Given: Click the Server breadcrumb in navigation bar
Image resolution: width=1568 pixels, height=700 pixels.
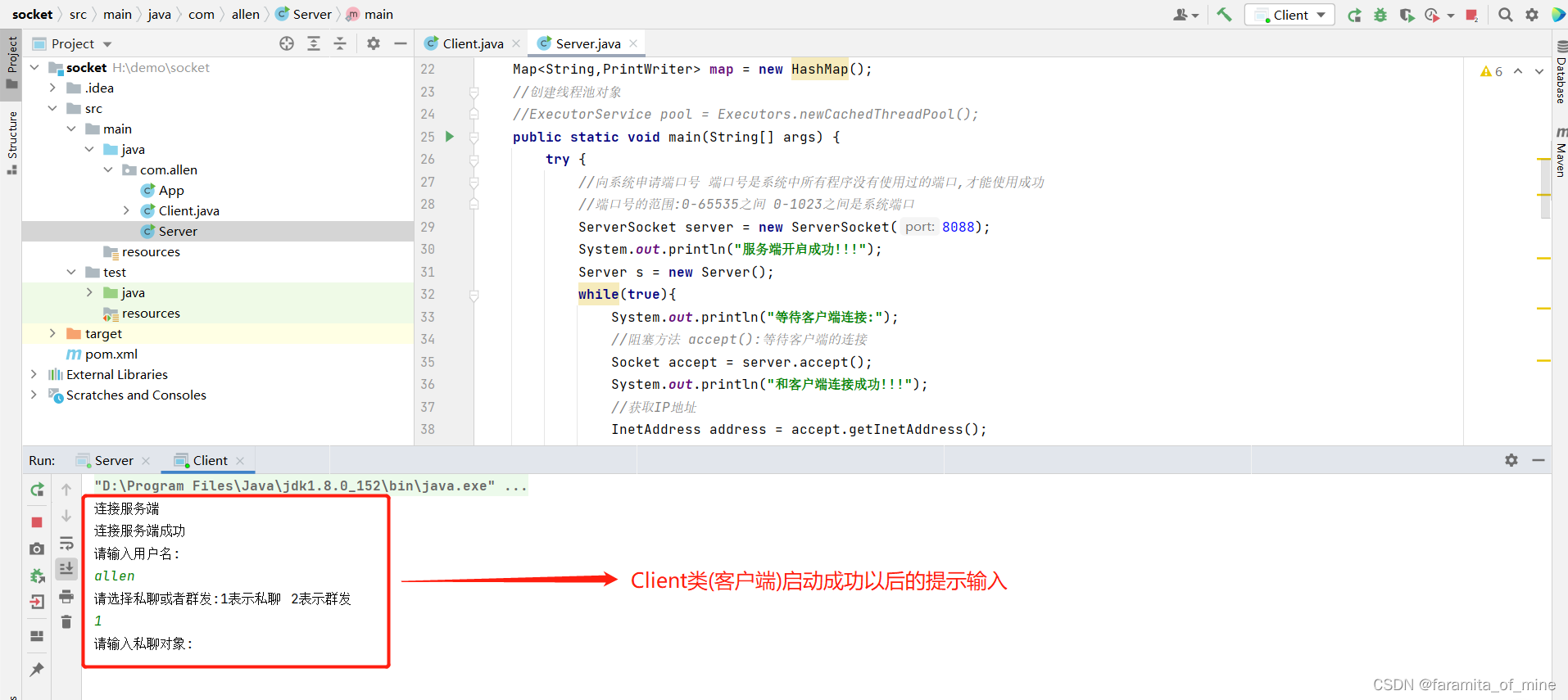Looking at the screenshot, I should [304, 14].
